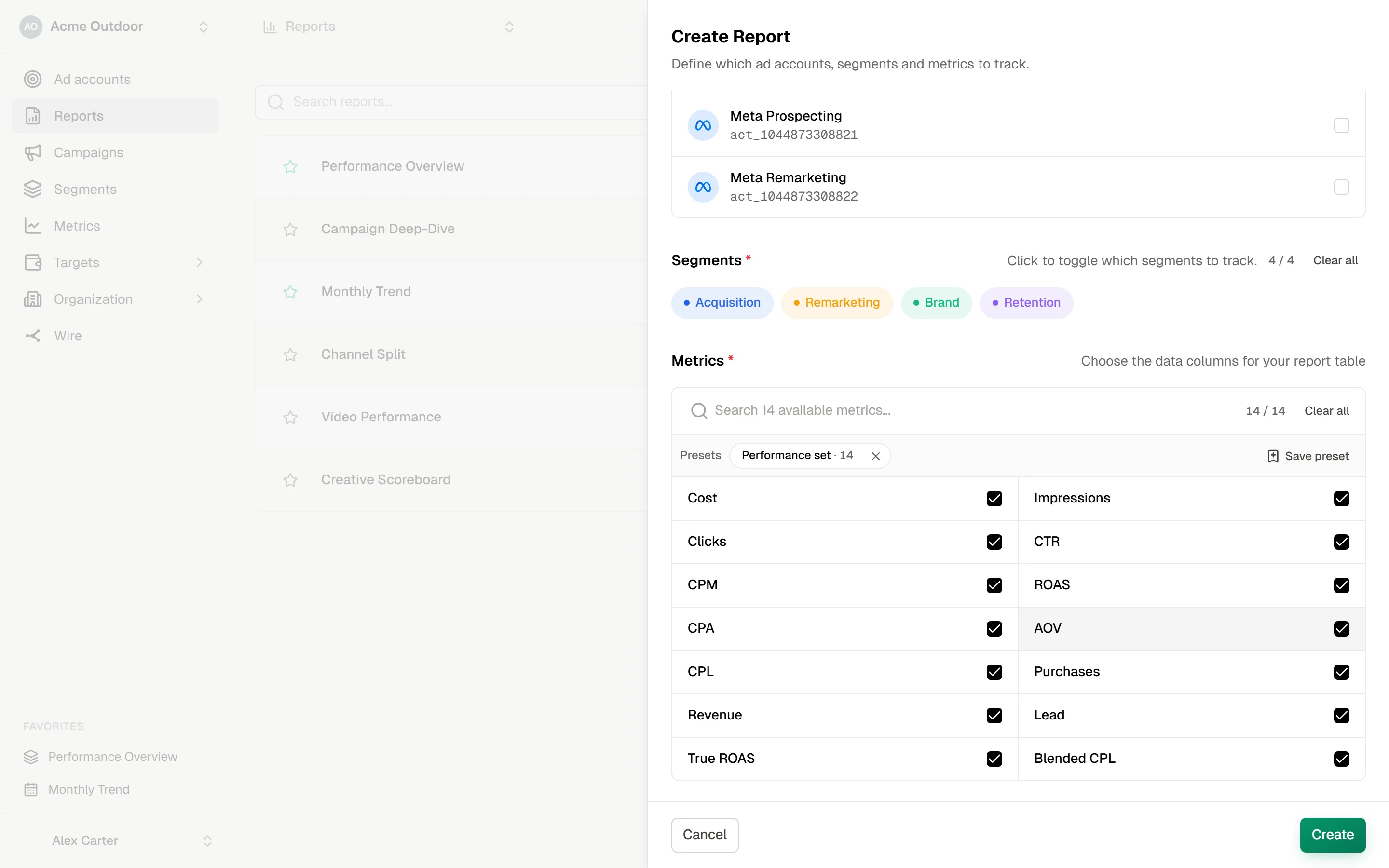
Task: Toggle the purple Retention segment chip
Action: pyautogui.click(x=1026, y=302)
